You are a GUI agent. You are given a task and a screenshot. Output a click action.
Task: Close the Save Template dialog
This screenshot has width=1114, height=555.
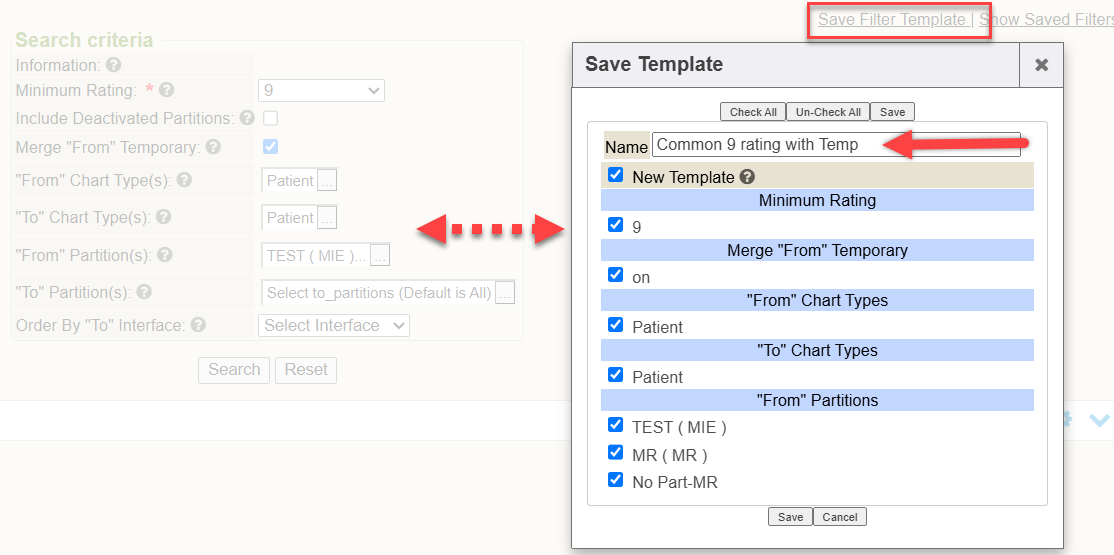(x=1042, y=65)
